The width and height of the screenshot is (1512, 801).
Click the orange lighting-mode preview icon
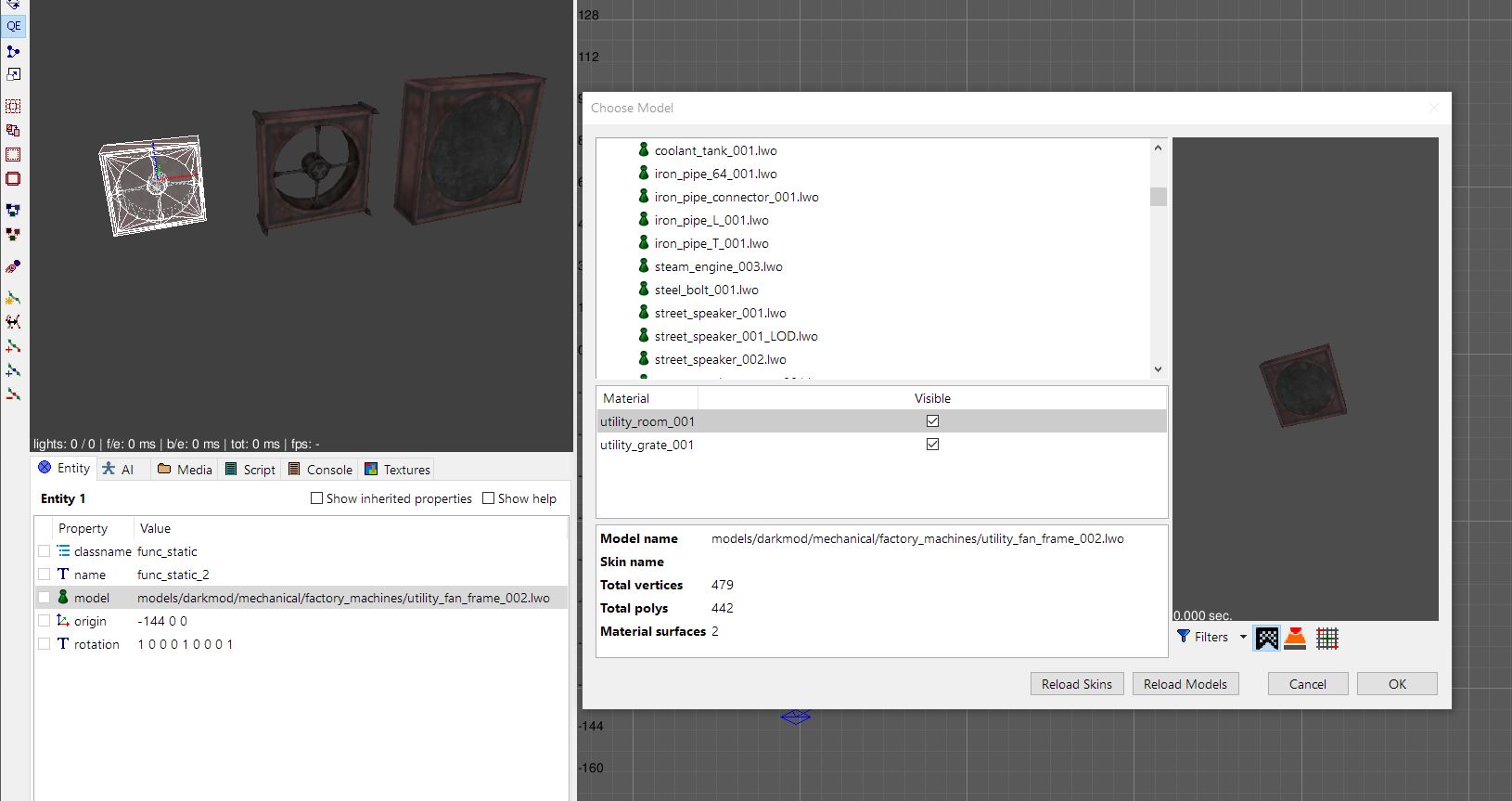(1296, 638)
